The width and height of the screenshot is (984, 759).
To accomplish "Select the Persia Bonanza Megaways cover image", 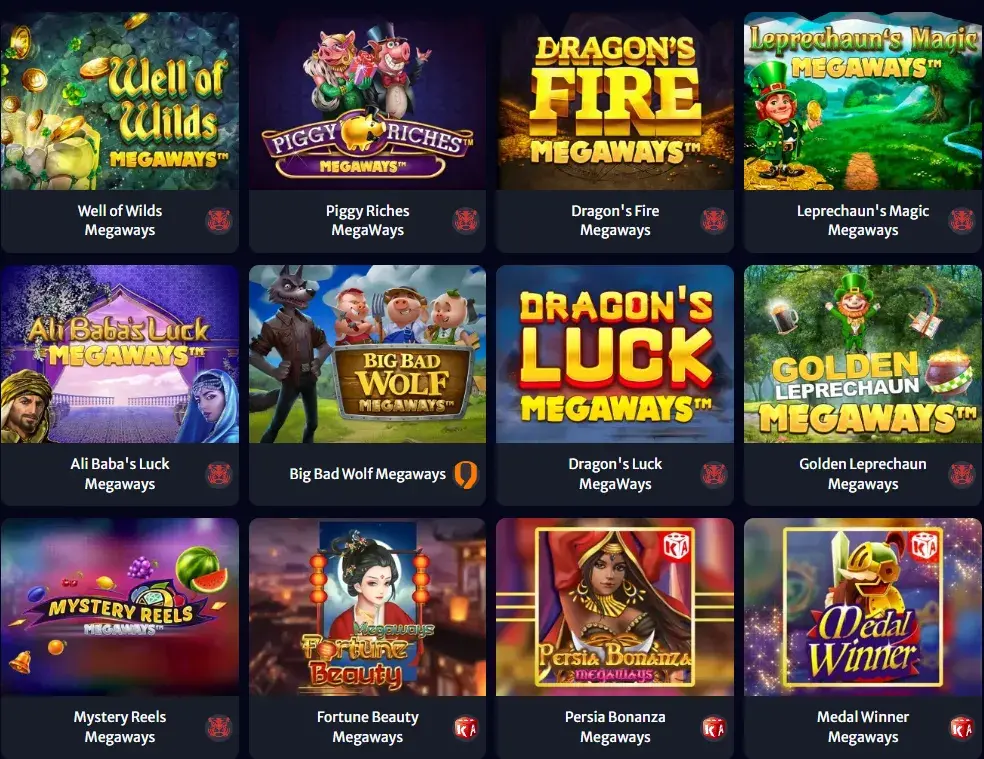I will 615,607.
